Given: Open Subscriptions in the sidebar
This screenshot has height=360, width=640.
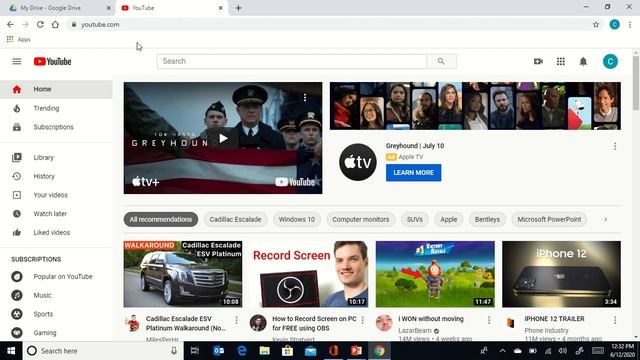Looking at the screenshot, I should click(56, 127).
